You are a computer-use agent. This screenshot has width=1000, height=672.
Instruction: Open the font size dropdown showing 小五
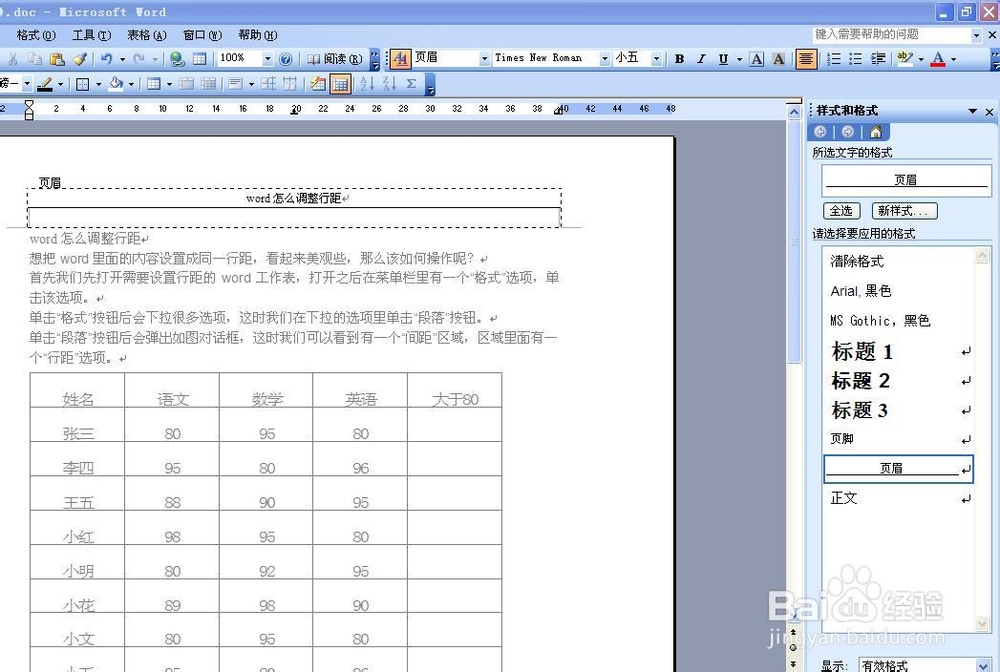(655, 58)
